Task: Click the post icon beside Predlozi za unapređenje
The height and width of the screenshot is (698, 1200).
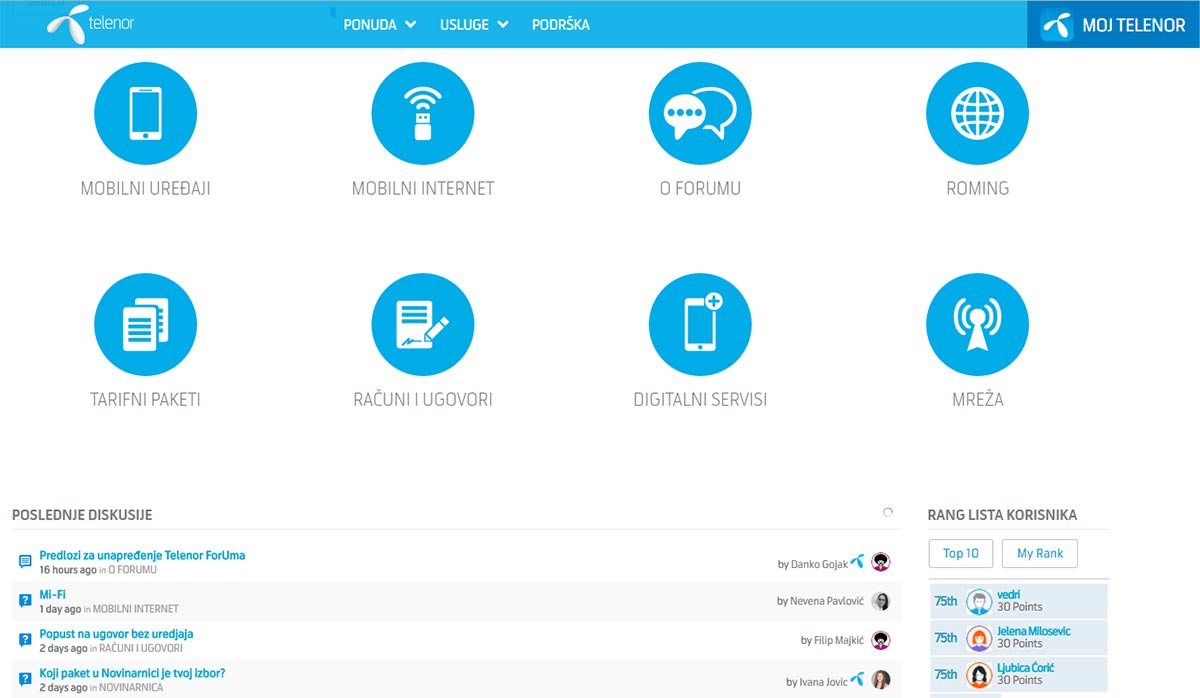Action: (25, 562)
